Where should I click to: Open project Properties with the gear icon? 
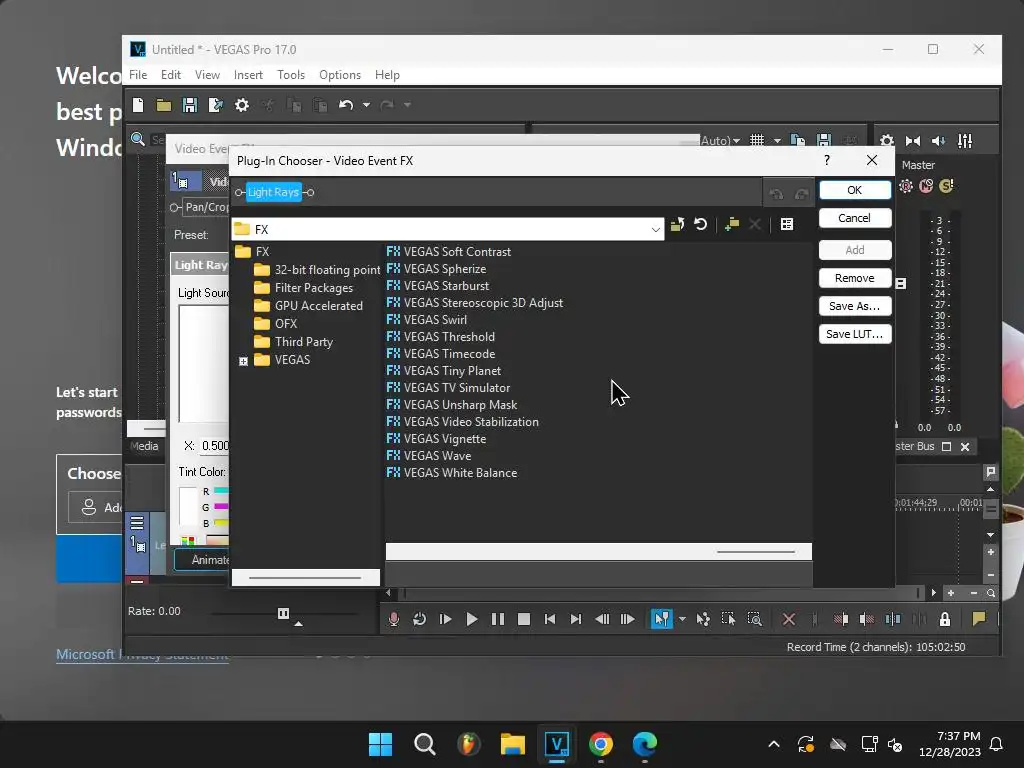tap(242, 105)
